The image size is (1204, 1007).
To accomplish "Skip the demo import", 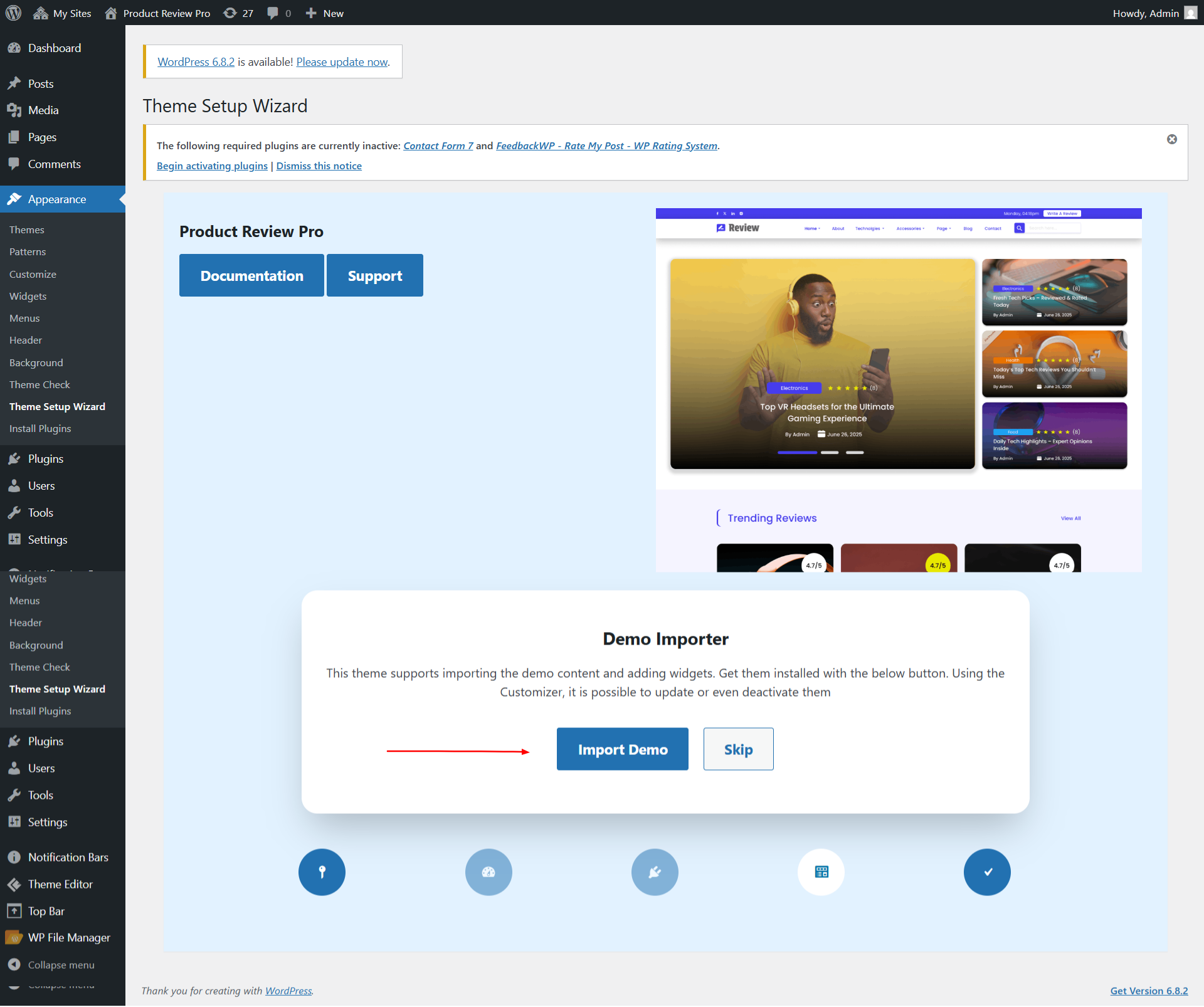I will click(739, 749).
